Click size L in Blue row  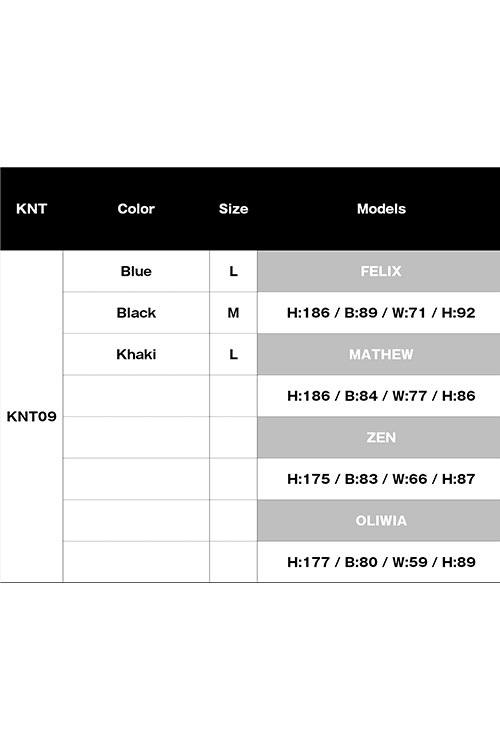pos(233,271)
